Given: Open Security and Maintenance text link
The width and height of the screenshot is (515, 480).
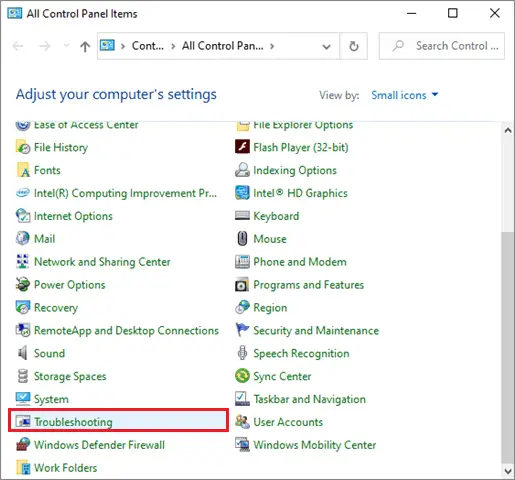Looking at the screenshot, I should 316,331.
